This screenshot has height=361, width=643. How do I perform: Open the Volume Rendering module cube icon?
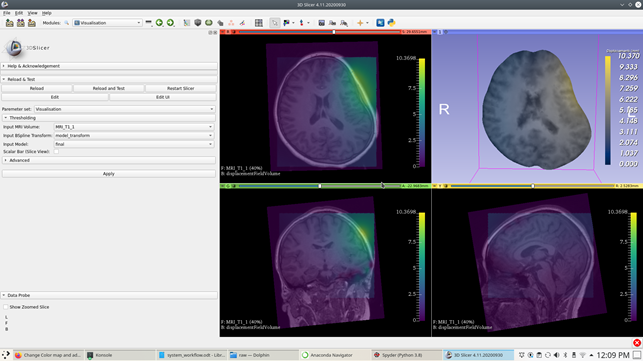click(x=198, y=23)
